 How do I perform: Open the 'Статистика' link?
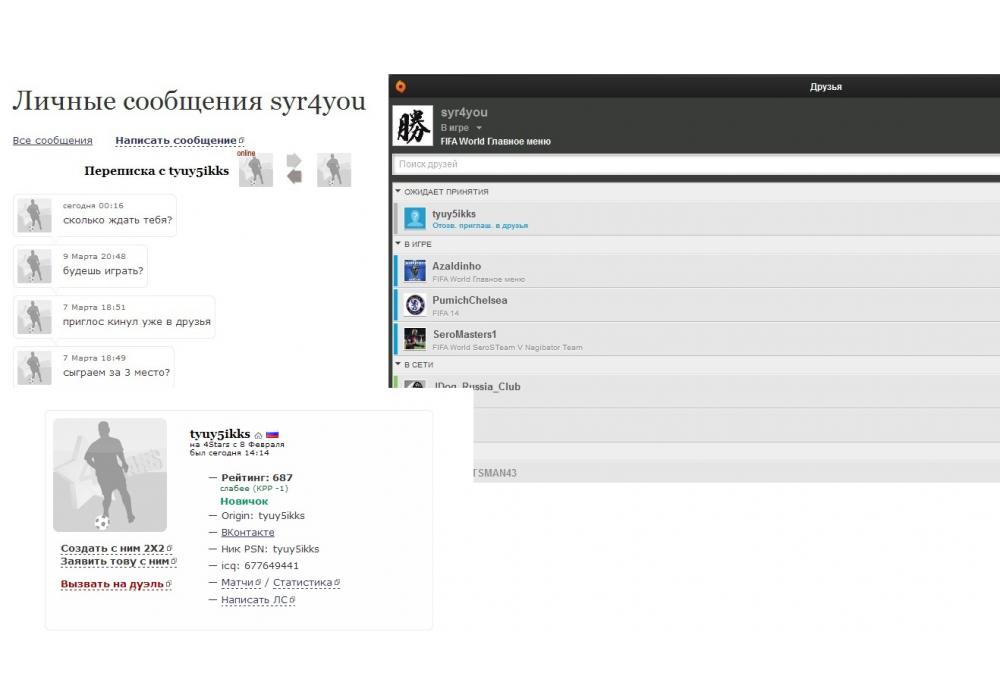point(306,583)
